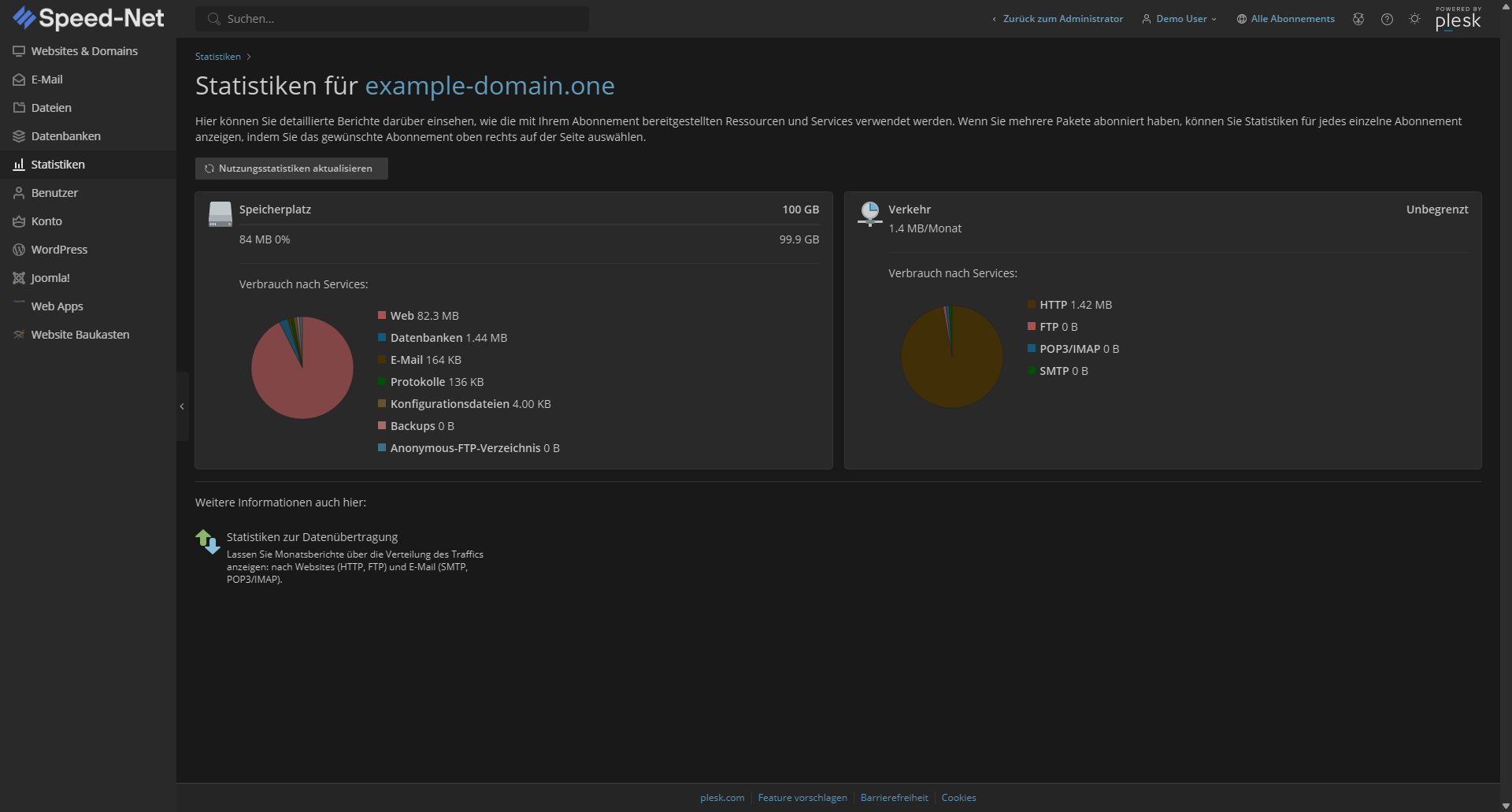
Task: Open Feature vorschlagen footer link
Action: (x=802, y=798)
